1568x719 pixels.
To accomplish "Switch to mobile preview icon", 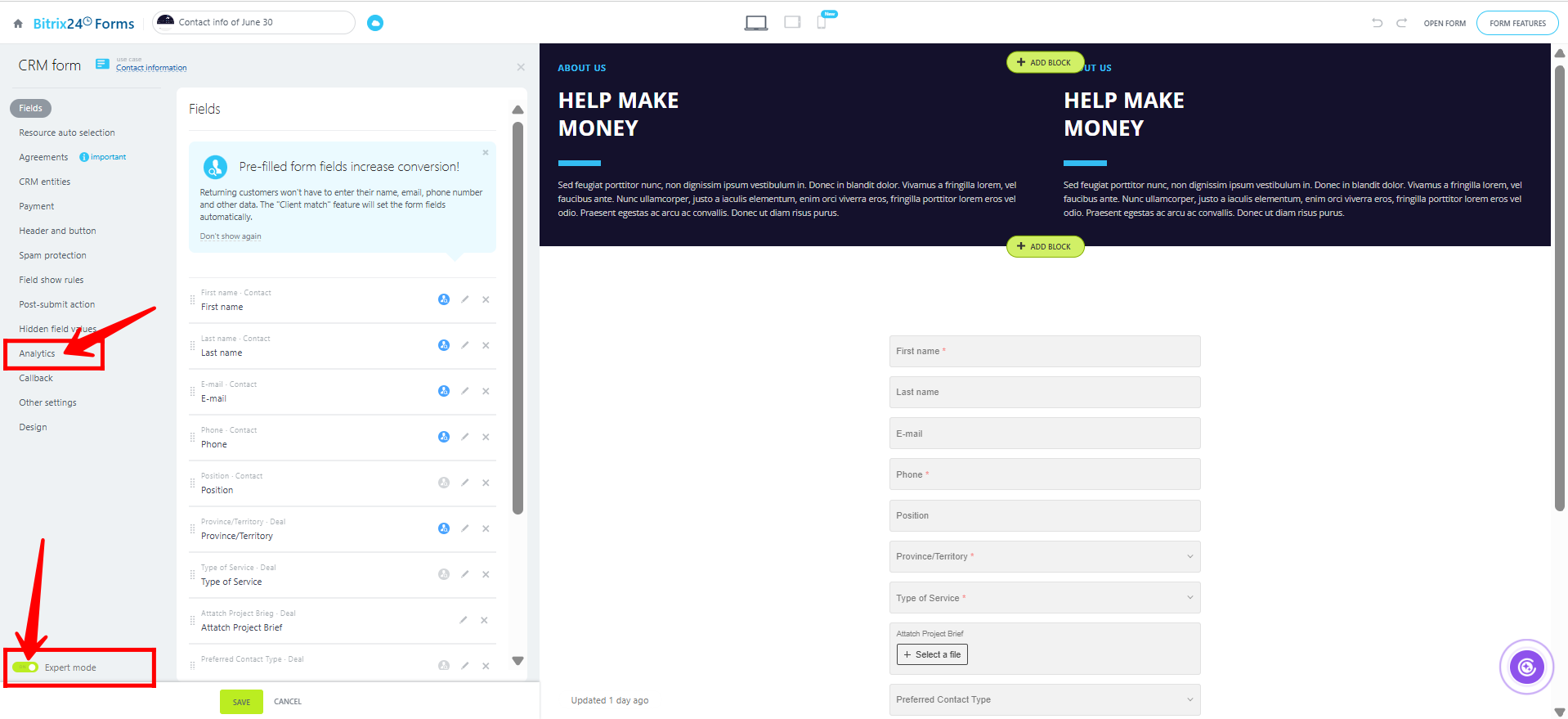I will click(822, 22).
